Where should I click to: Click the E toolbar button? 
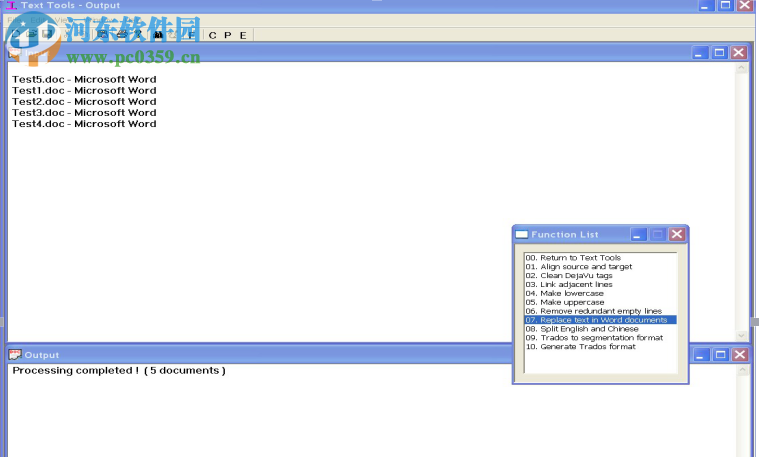pos(243,35)
